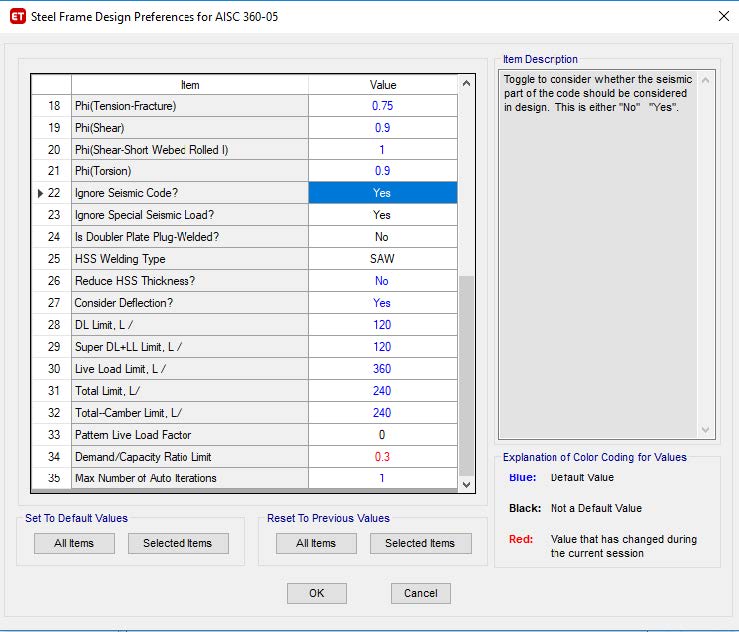Click table scrollbar up arrow

466,83
